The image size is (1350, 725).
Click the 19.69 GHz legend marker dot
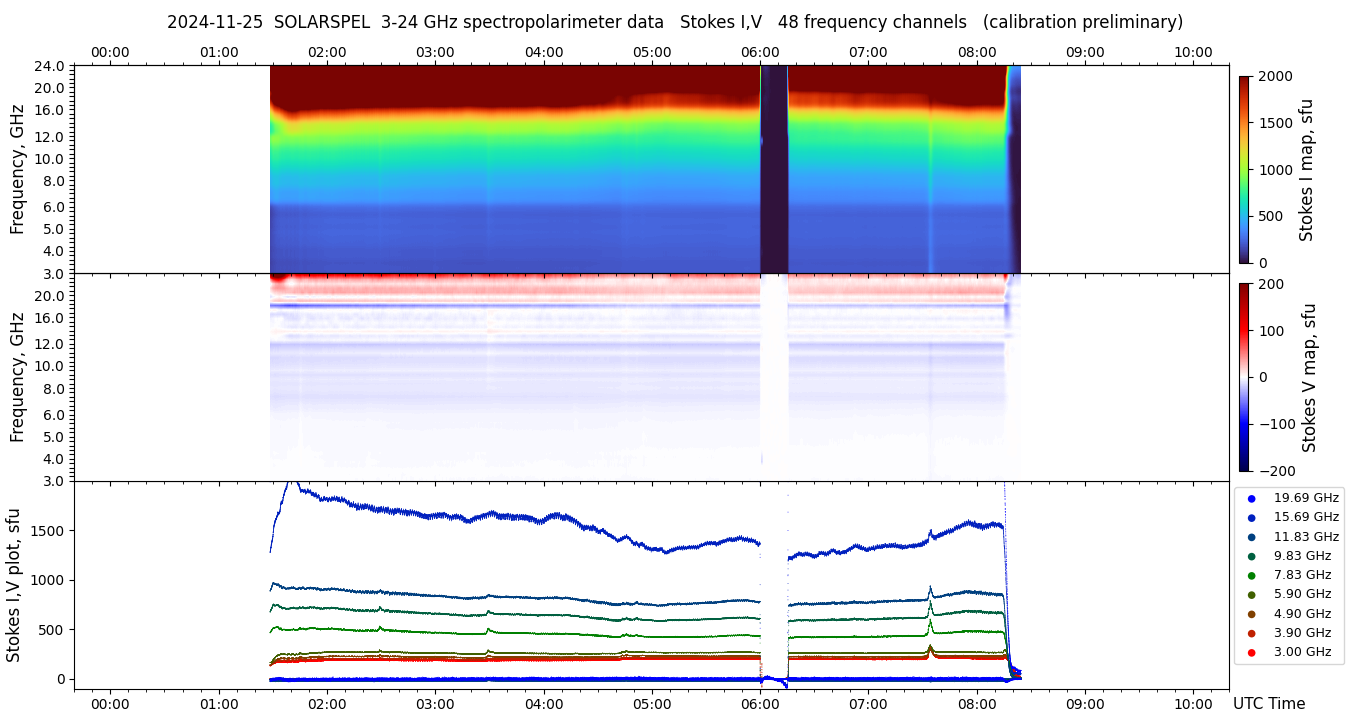coord(1251,498)
